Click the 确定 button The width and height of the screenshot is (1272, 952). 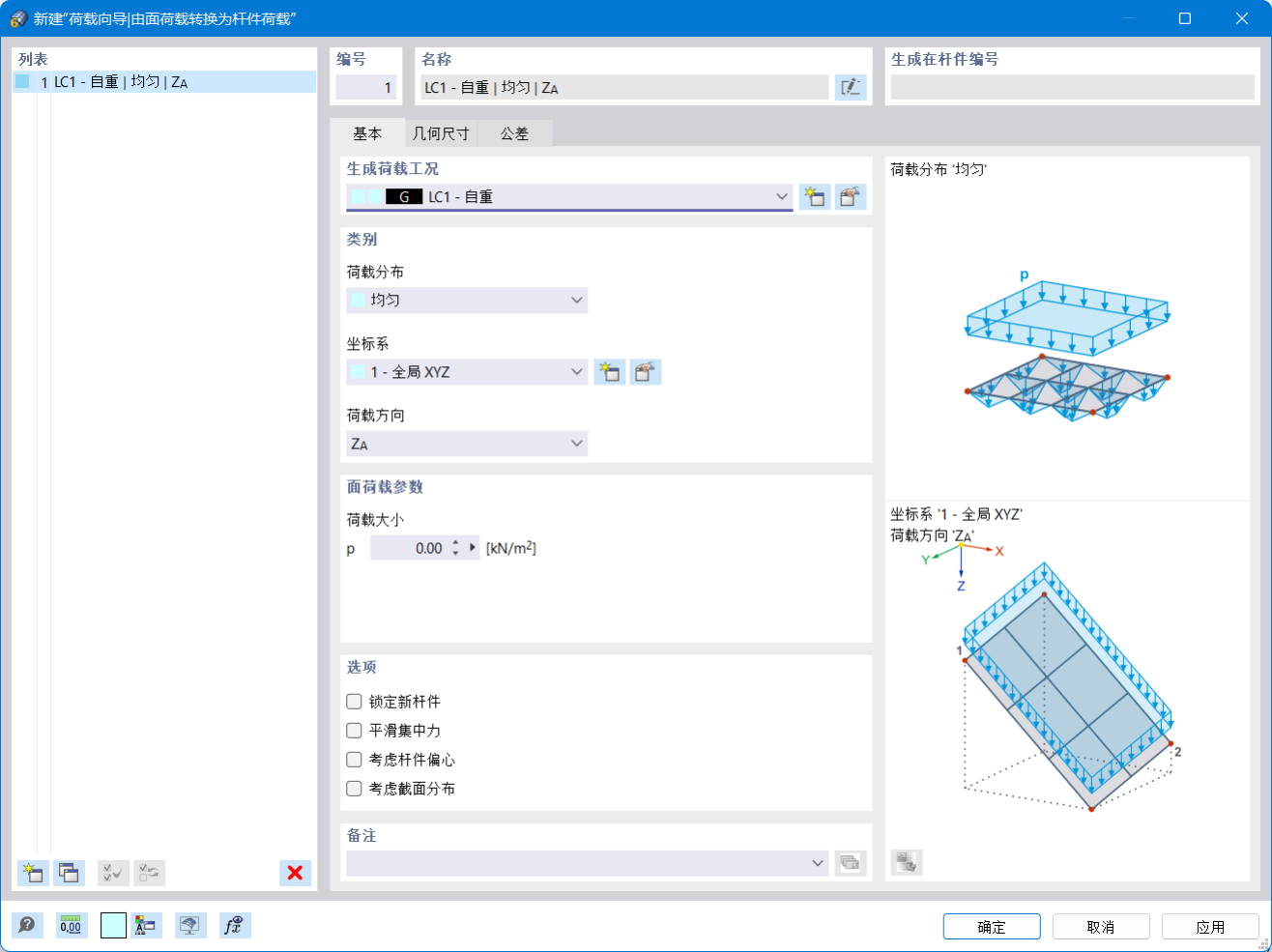coord(992,927)
